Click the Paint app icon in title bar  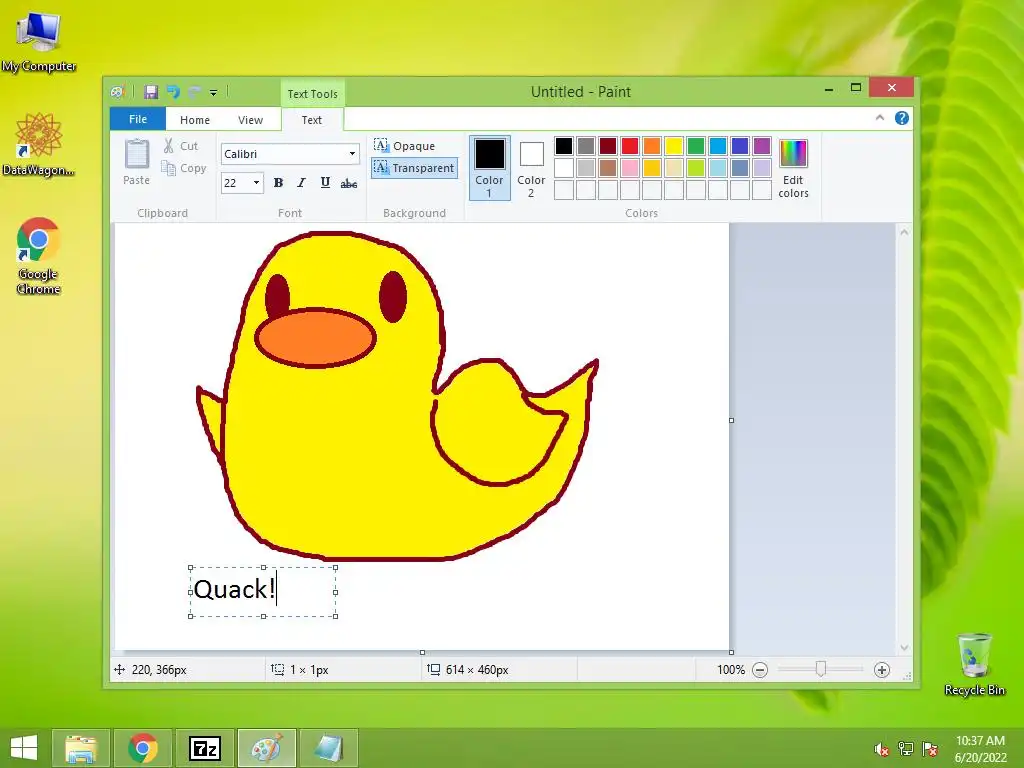coord(118,92)
